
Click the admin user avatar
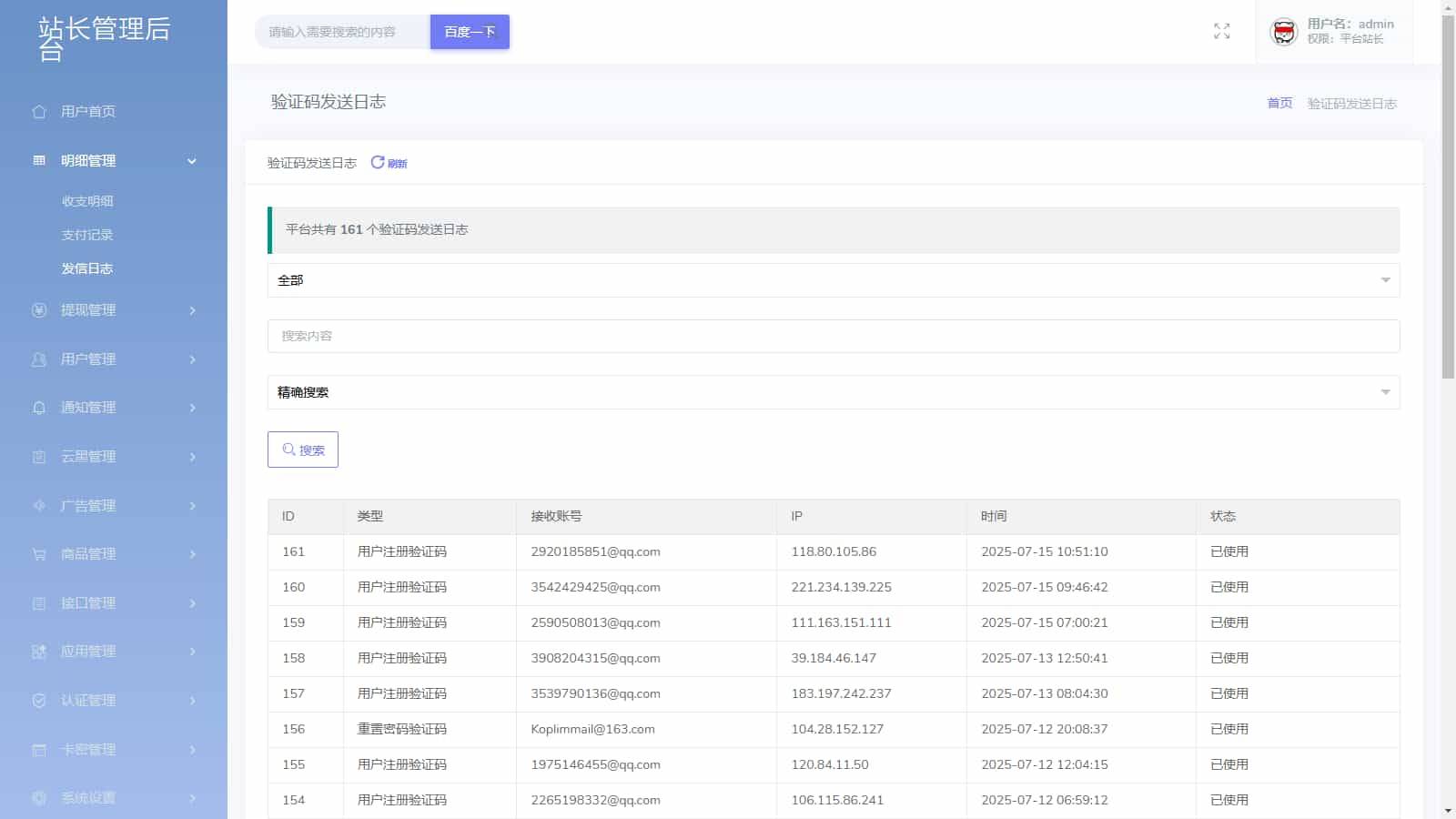click(x=1283, y=32)
